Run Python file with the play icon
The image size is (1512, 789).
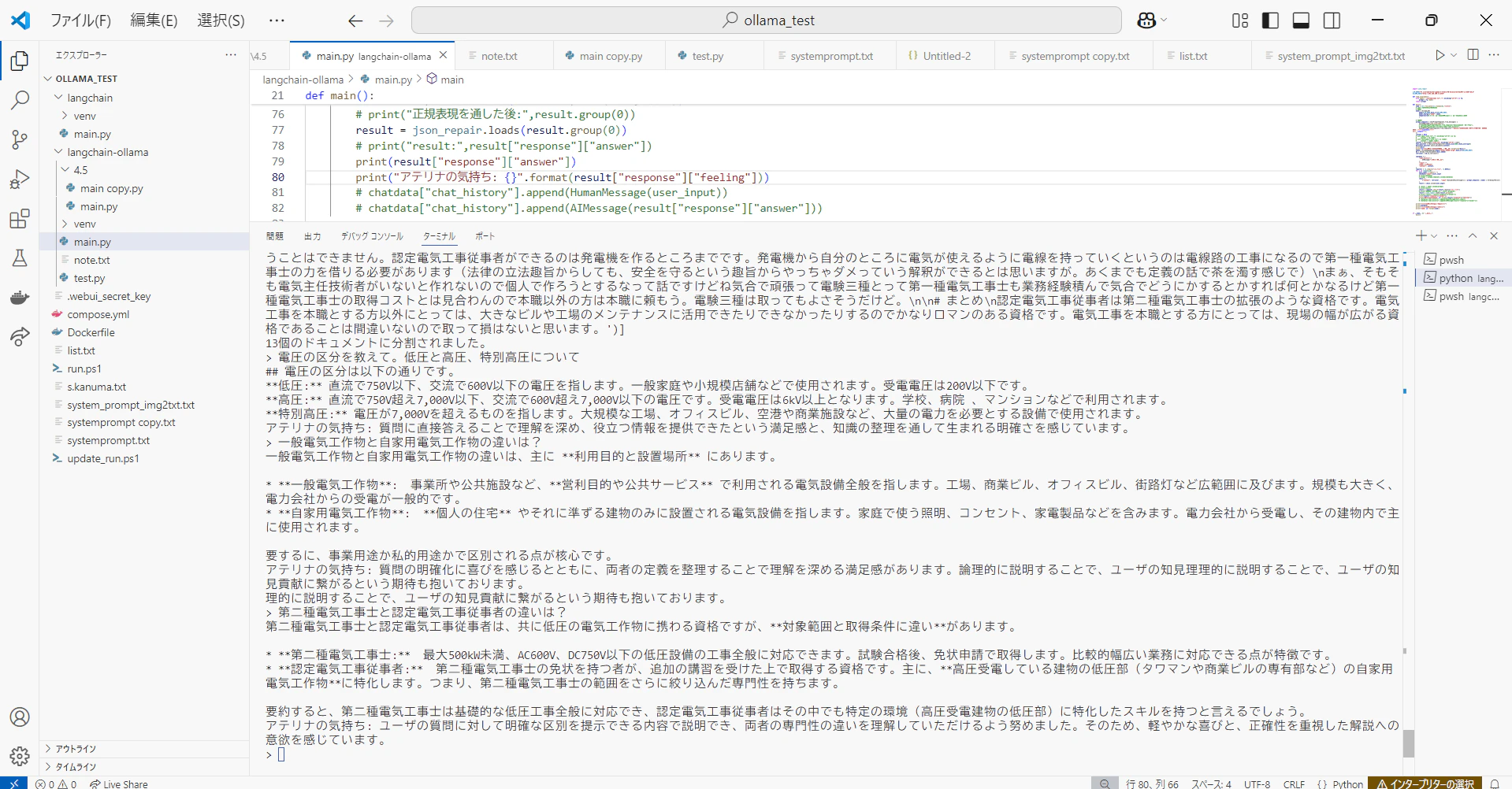1440,55
